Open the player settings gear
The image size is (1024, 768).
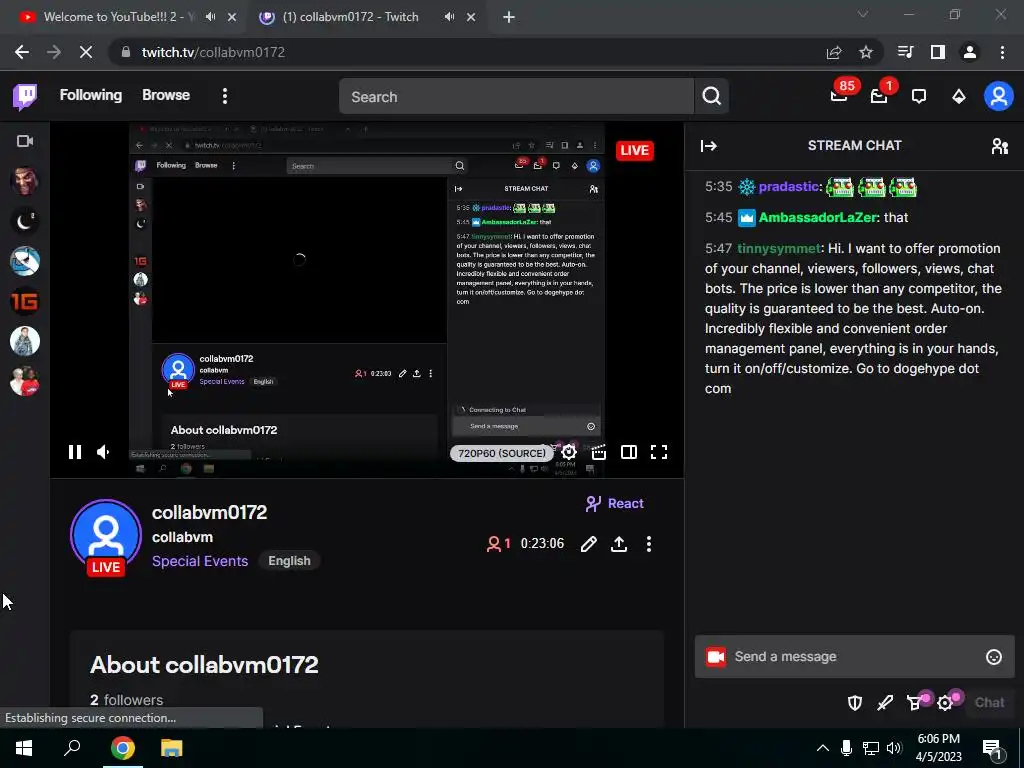pyautogui.click(x=569, y=452)
